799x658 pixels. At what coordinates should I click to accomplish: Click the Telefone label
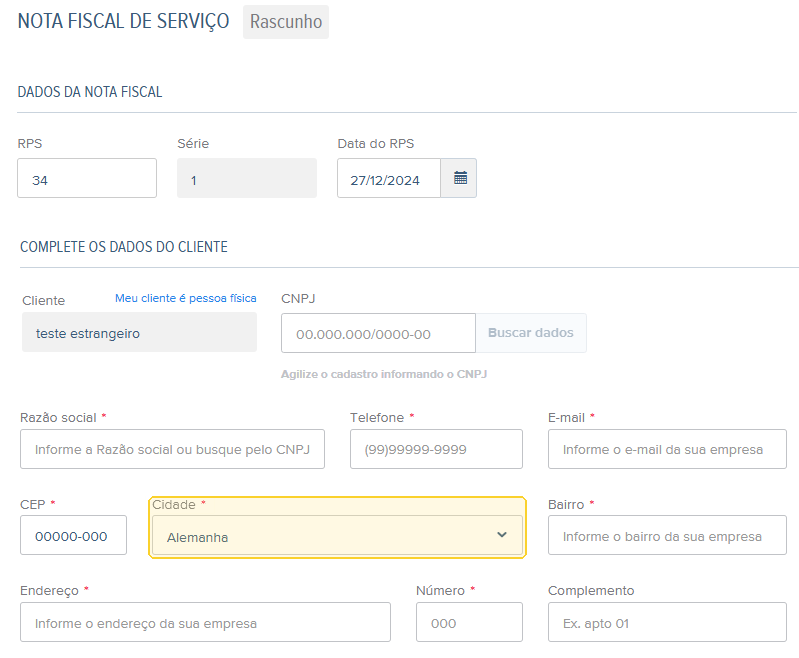click(377, 418)
